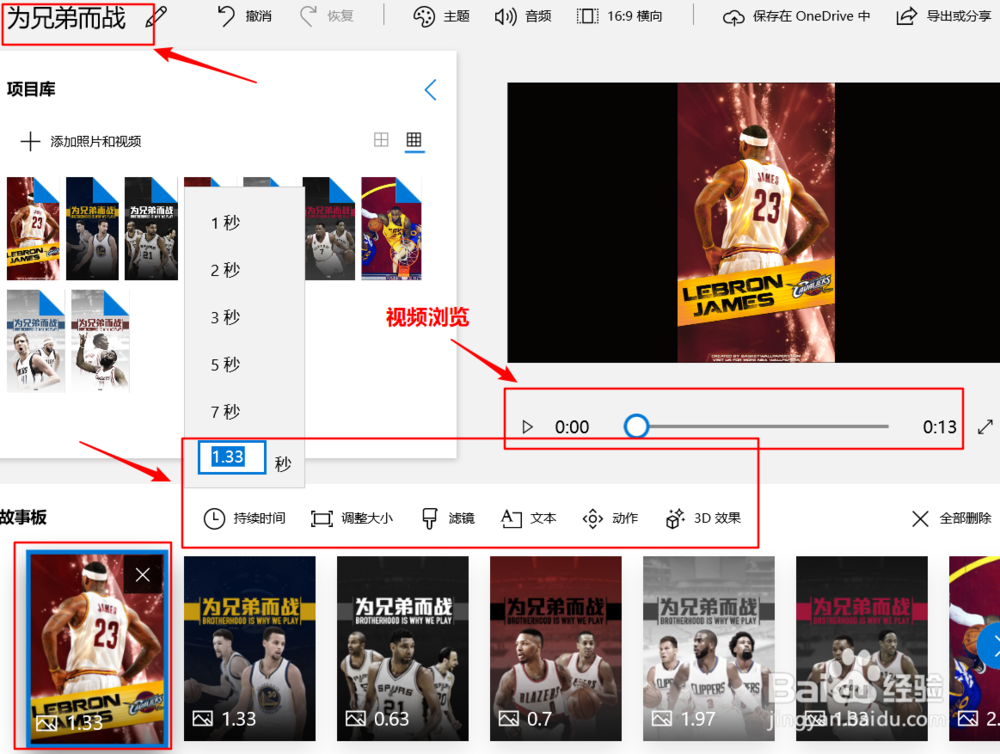Open the 滤镜 filters tool

pos(448,518)
